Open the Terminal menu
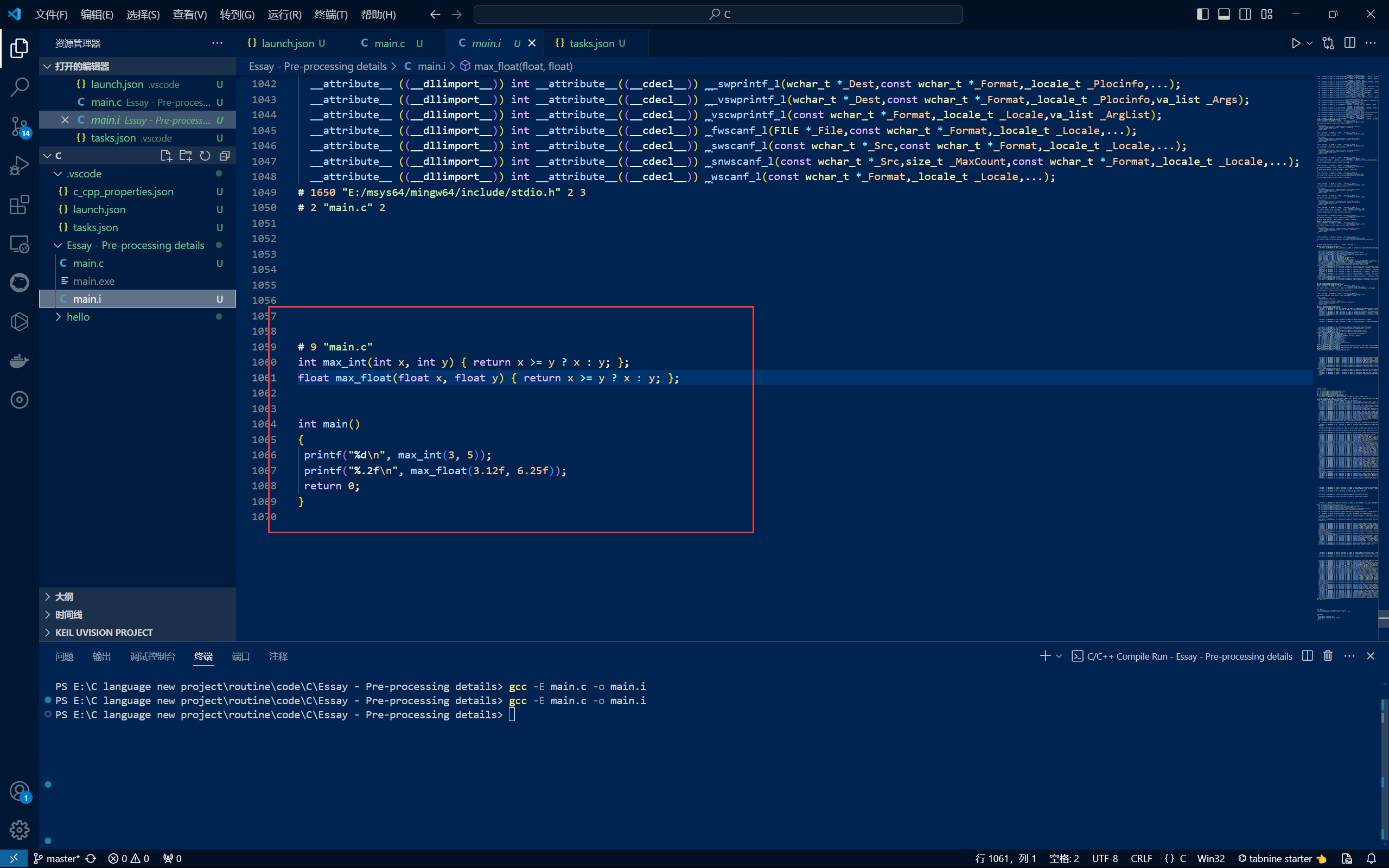The image size is (1389, 868). (x=331, y=14)
